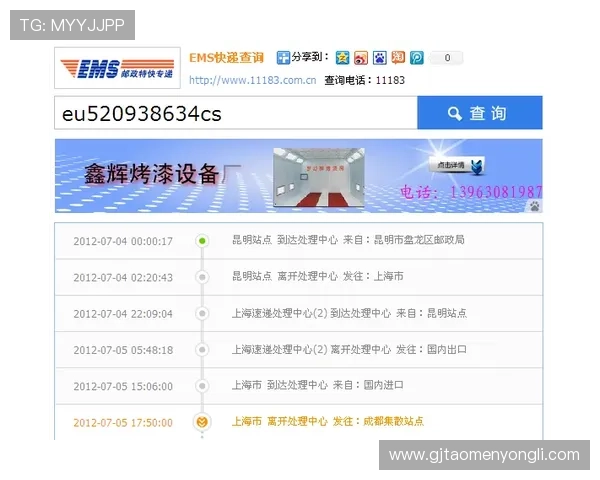This screenshot has height=480, width=600.
Task: Click the EMS快递查询 title
Action: pos(227,58)
